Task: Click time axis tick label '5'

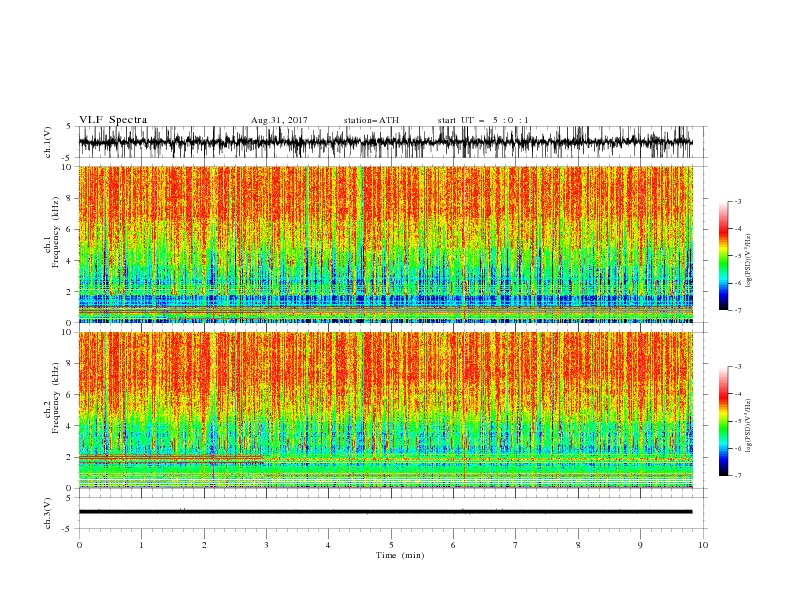Action: pos(391,545)
